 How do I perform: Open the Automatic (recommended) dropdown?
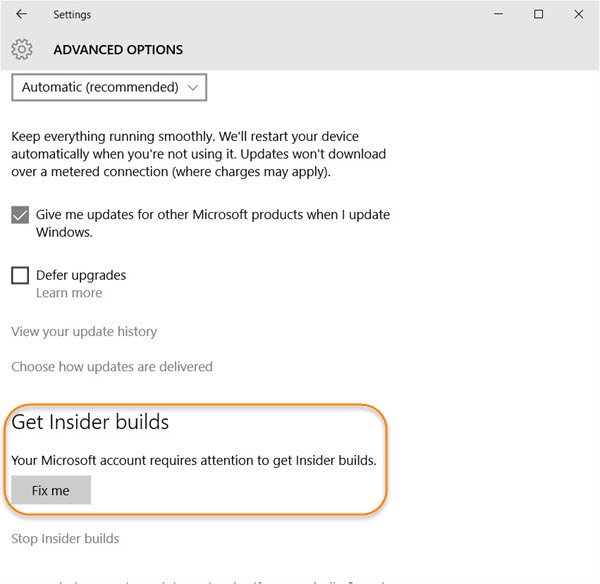coord(108,87)
